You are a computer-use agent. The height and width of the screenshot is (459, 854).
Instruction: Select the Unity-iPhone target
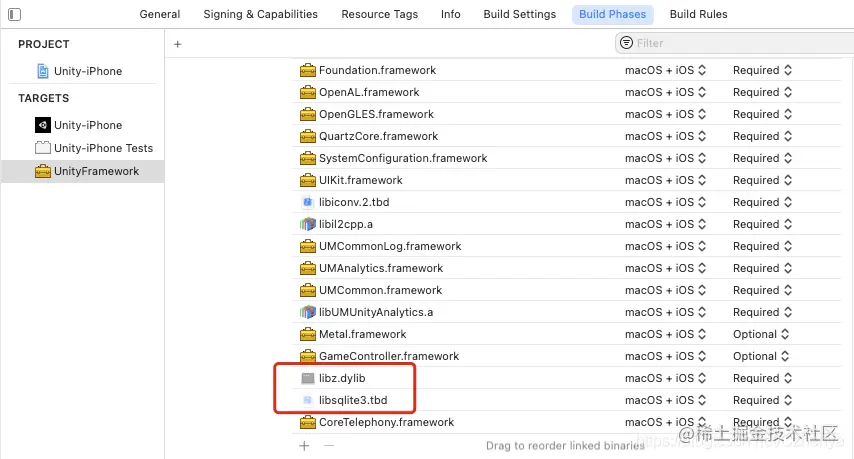[x=88, y=125]
